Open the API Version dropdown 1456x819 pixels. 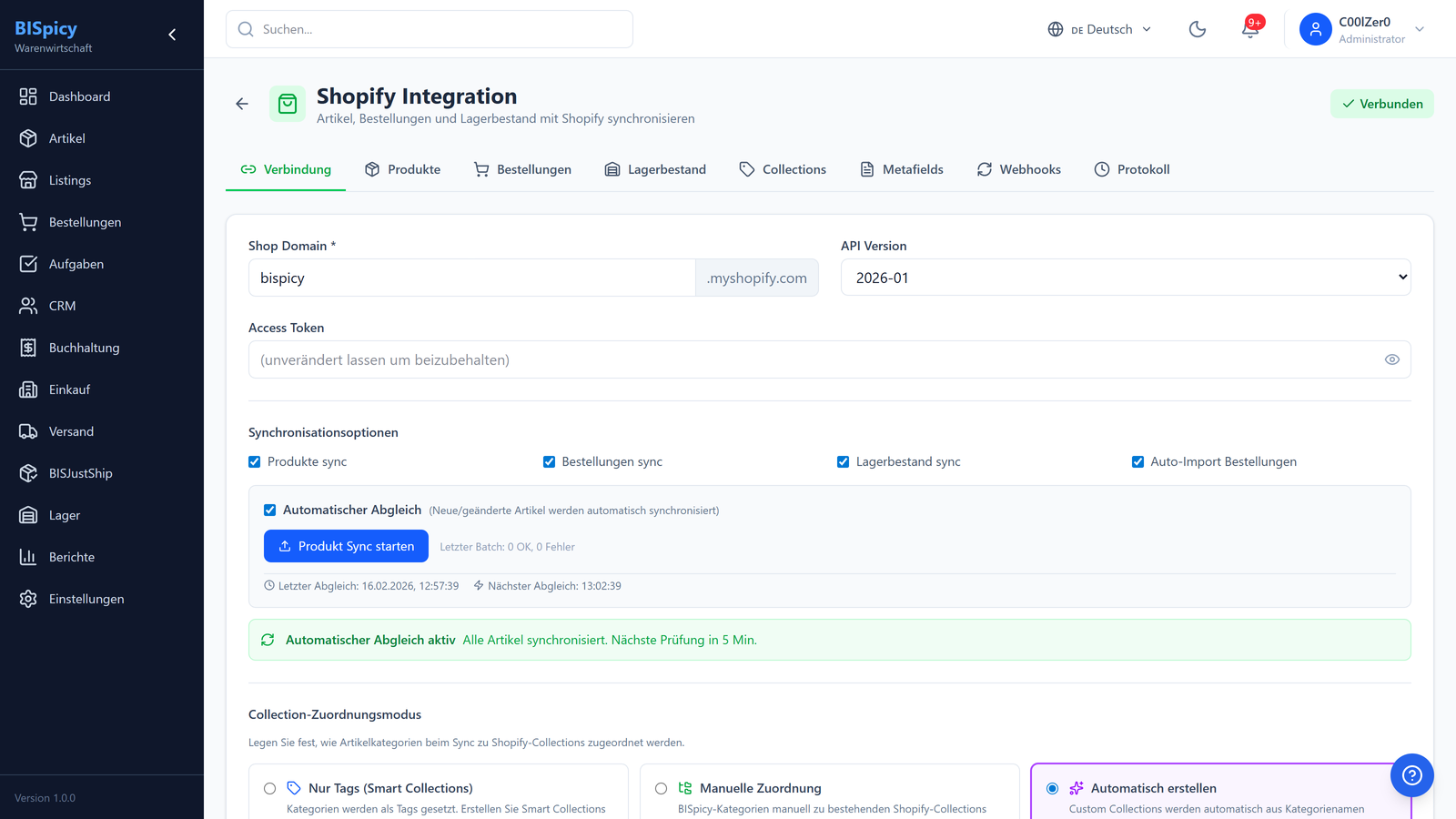click(1126, 277)
